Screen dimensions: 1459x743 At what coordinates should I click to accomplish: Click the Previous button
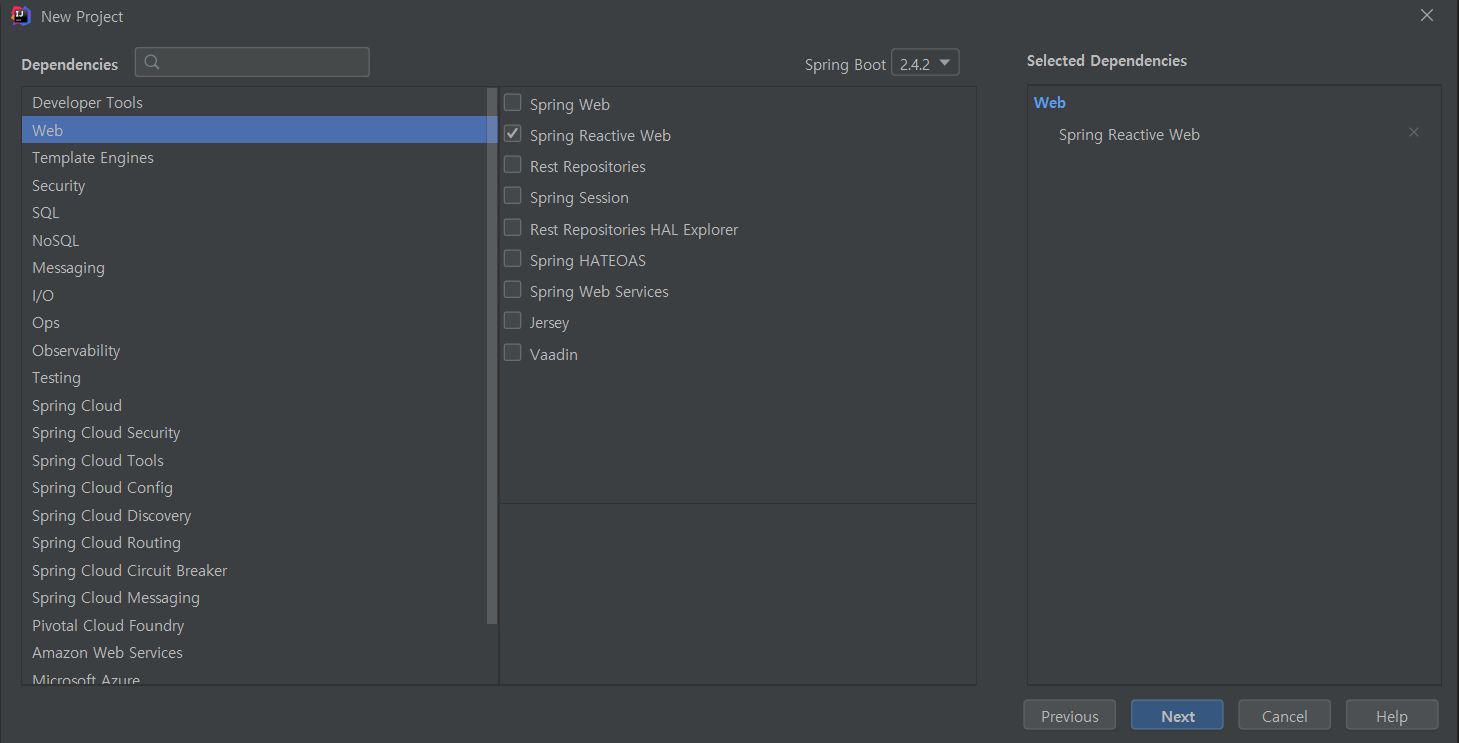[1069, 715]
